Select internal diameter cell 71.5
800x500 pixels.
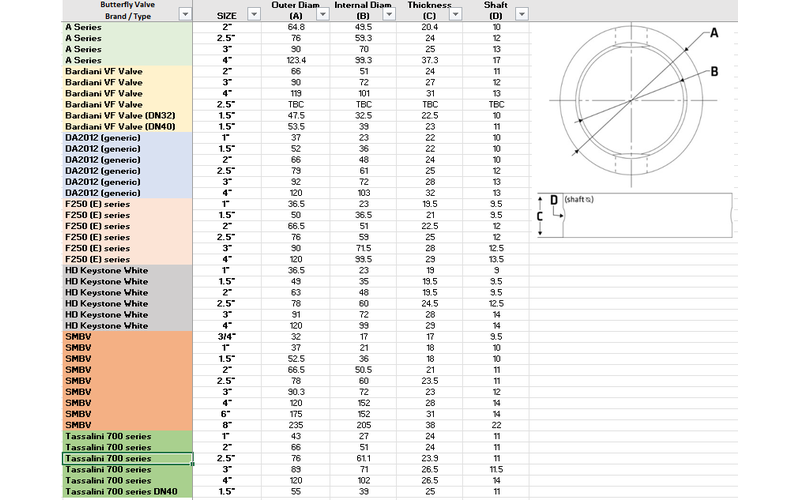point(363,248)
